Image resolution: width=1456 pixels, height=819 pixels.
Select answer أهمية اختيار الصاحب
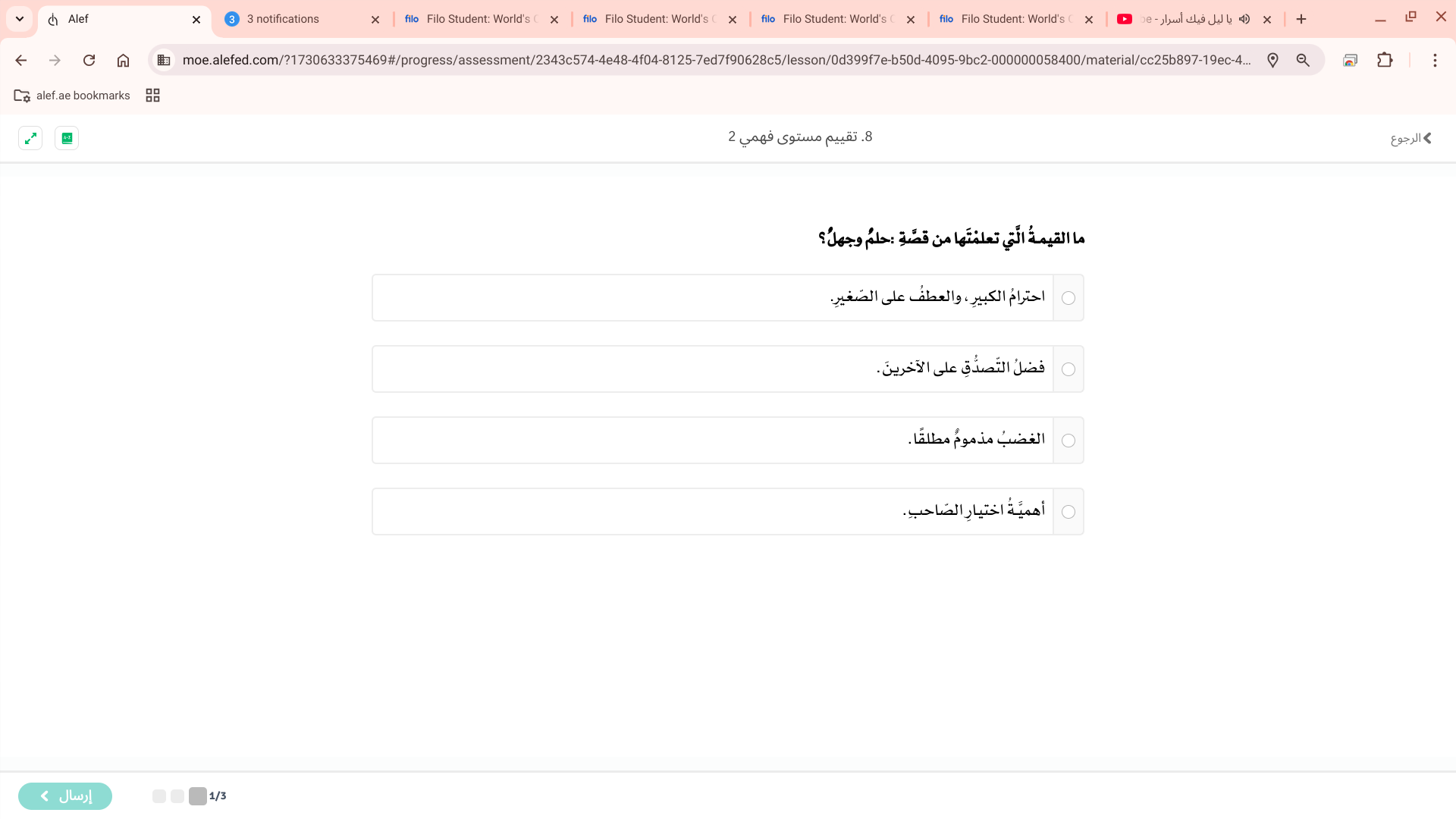point(1068,512)
